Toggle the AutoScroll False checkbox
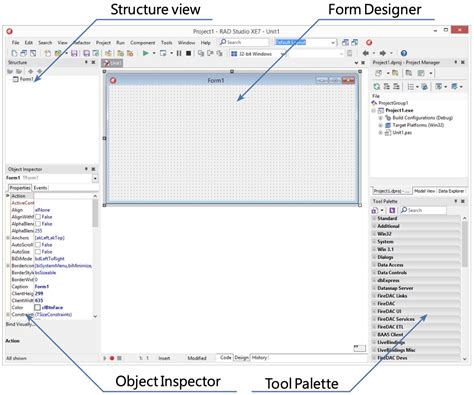The width and height of the screenshot is (474, 395). (38, 245)
